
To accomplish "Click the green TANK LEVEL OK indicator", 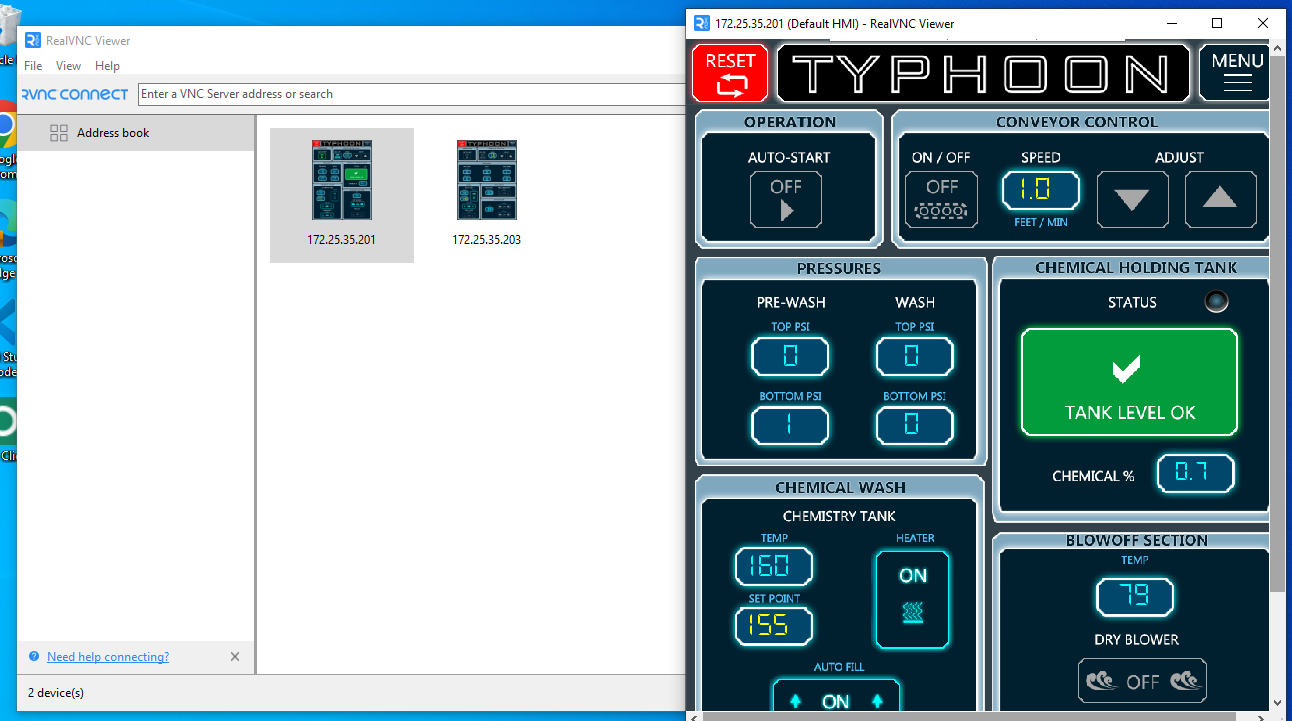I will point(1129,382).
